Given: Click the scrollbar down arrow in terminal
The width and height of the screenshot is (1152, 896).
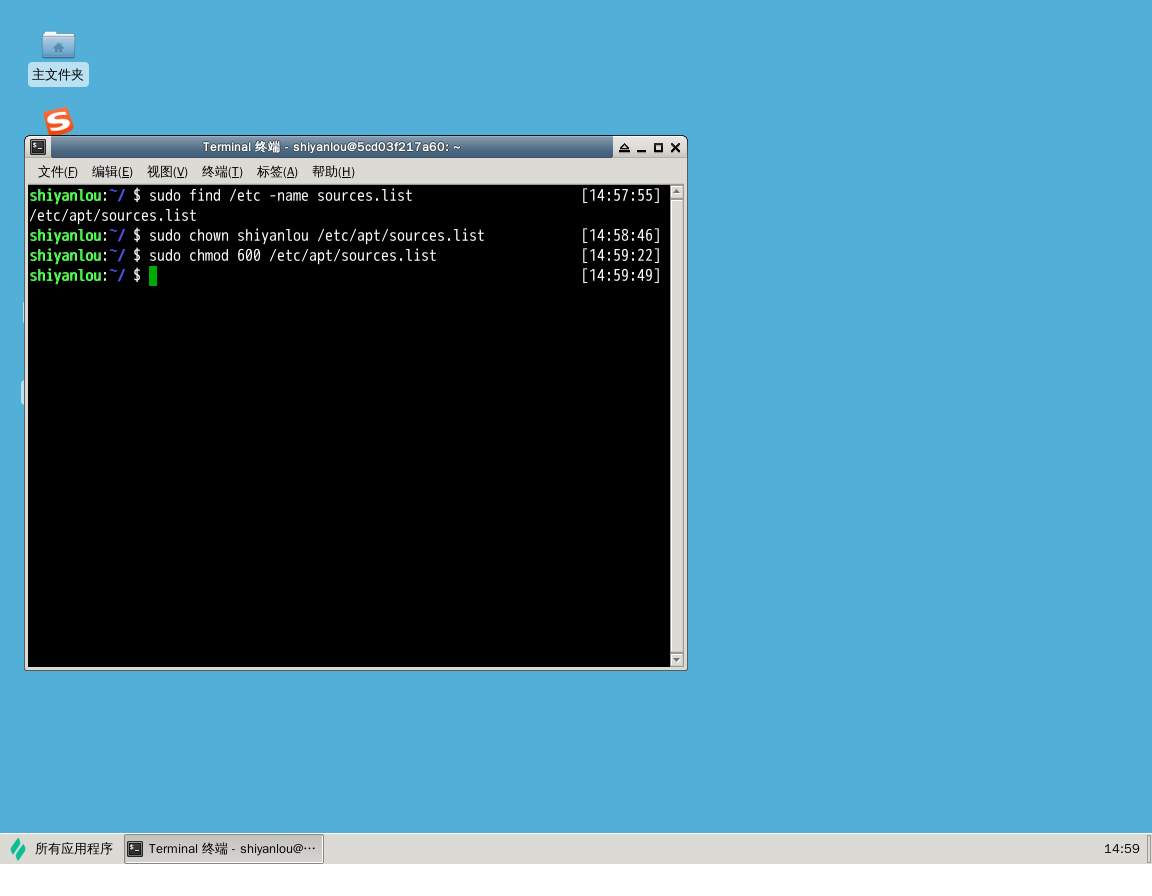Looking at the screenshot, I should [x=677, y=660].
